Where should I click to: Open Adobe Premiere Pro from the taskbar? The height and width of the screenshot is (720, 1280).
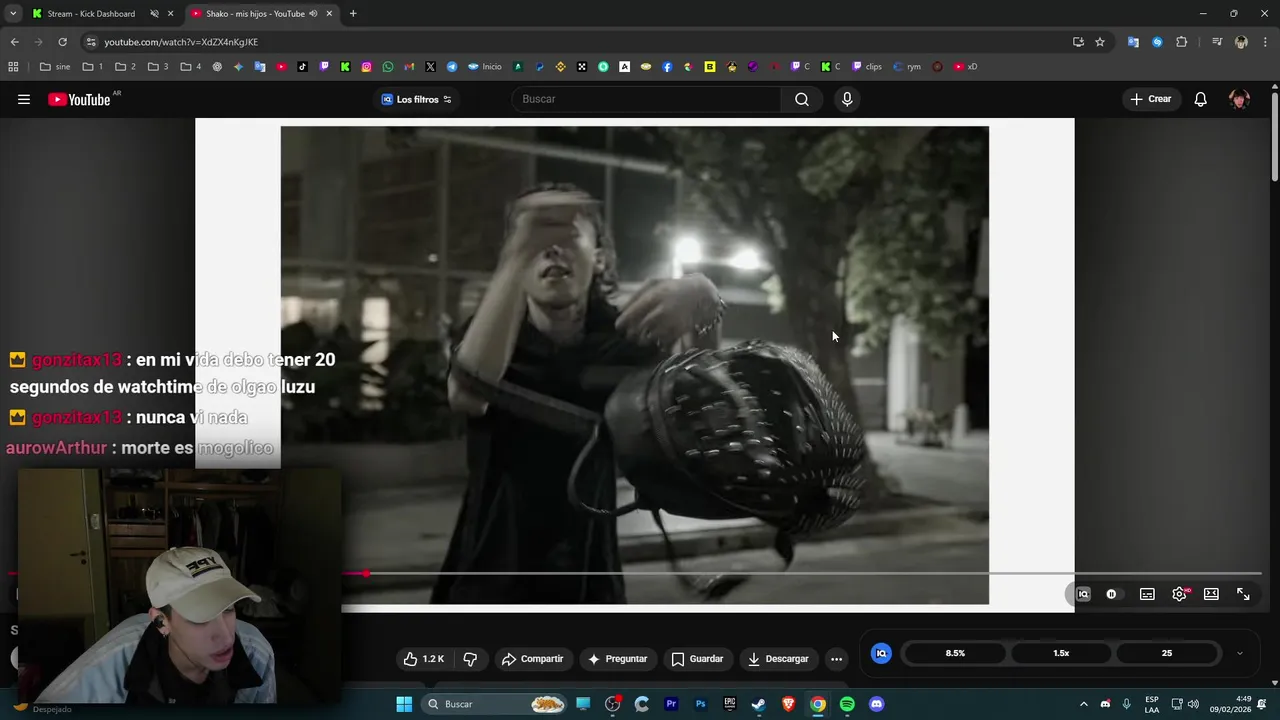point(671,704)
